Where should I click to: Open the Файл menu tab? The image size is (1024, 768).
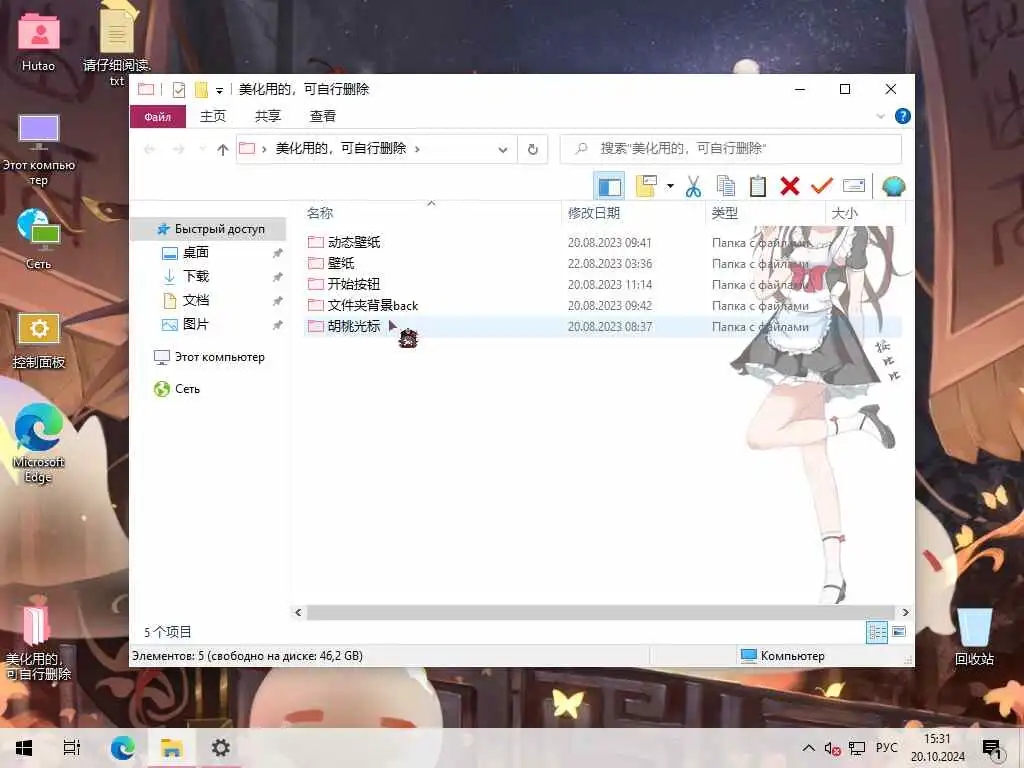[x=157, y=116]
